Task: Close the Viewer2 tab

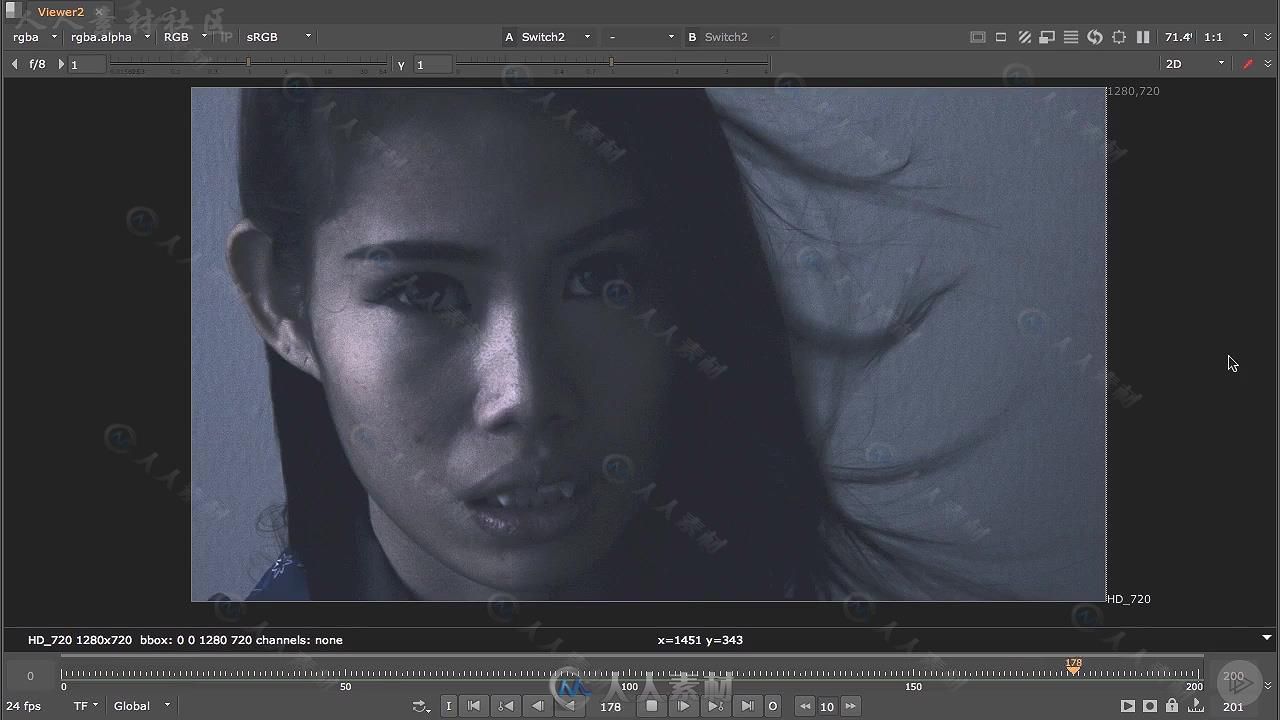Action: [x=99, y=12]
